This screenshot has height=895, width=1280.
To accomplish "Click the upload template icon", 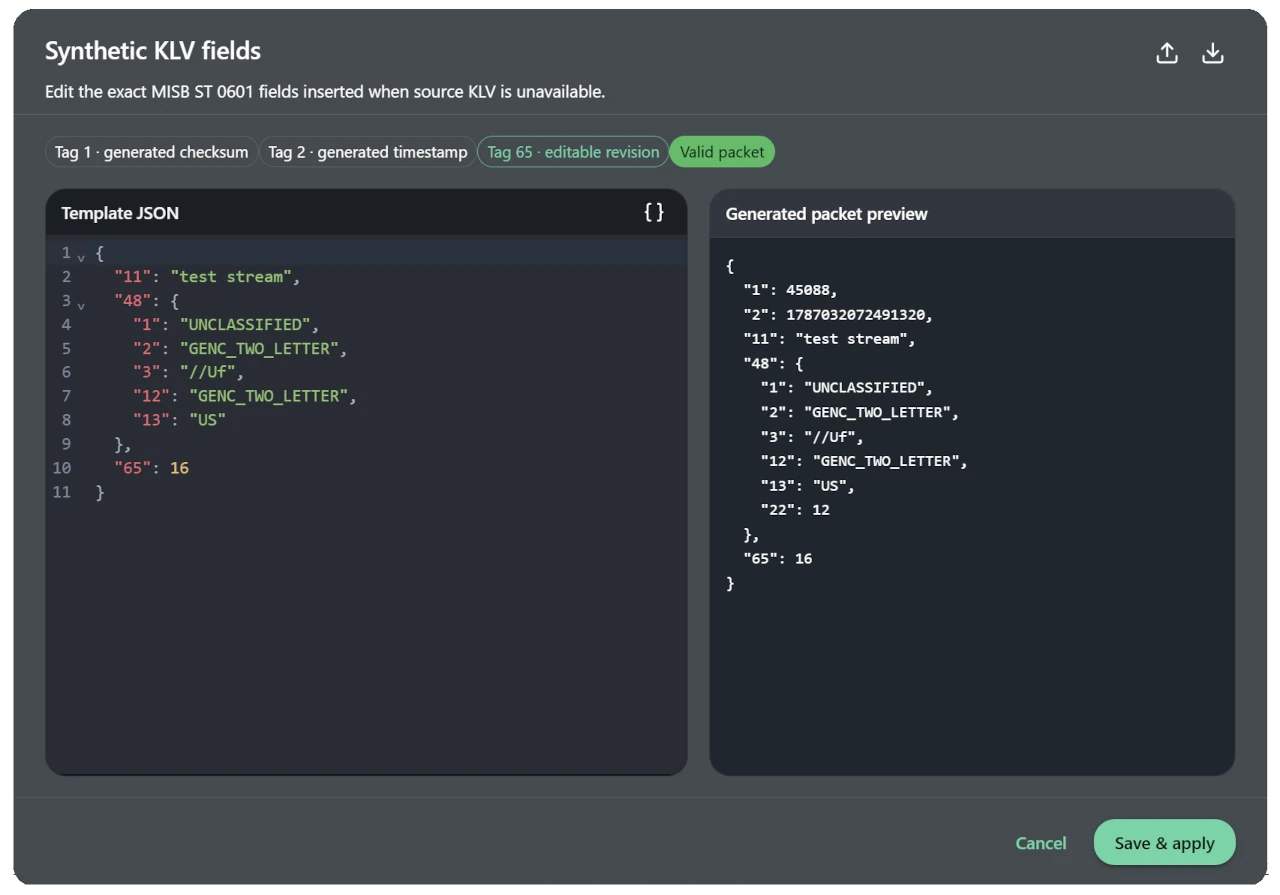I will [1167, 54].
